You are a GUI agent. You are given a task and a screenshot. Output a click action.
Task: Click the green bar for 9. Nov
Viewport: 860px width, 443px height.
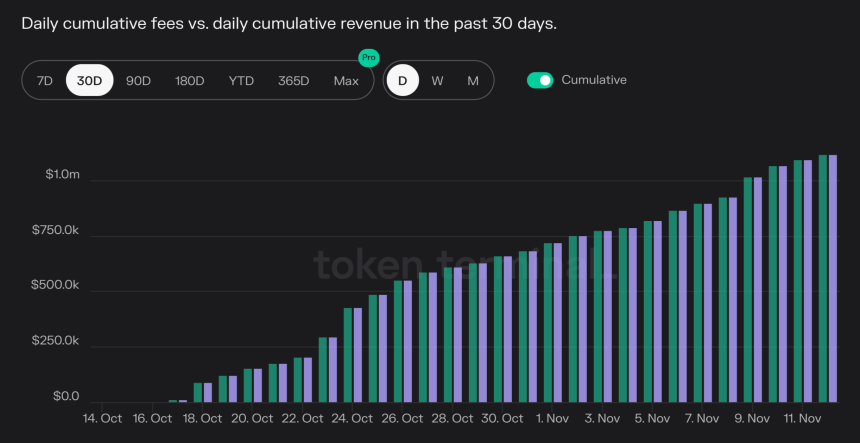pos(748,289)
